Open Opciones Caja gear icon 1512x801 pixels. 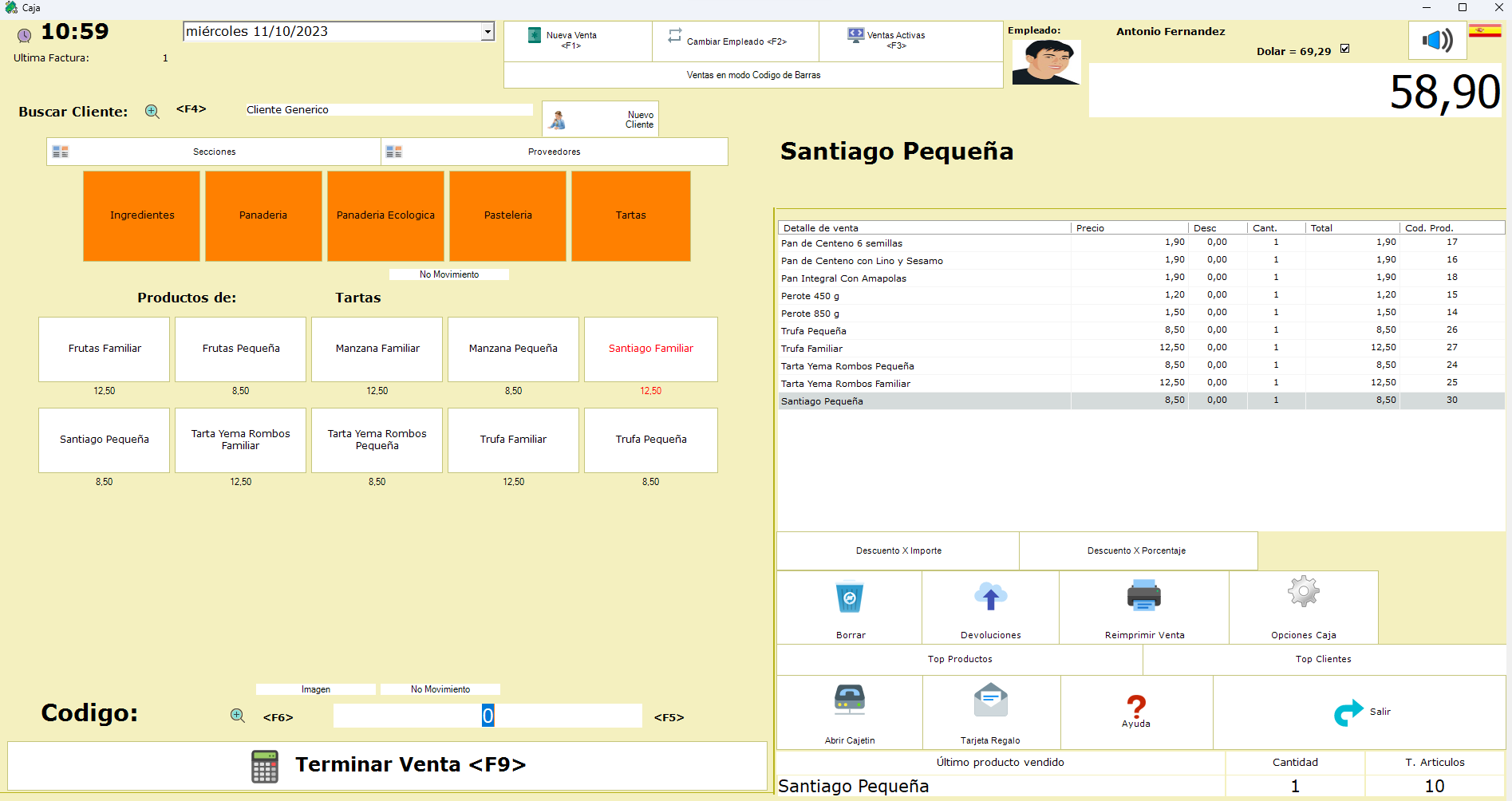(1303, 593)
